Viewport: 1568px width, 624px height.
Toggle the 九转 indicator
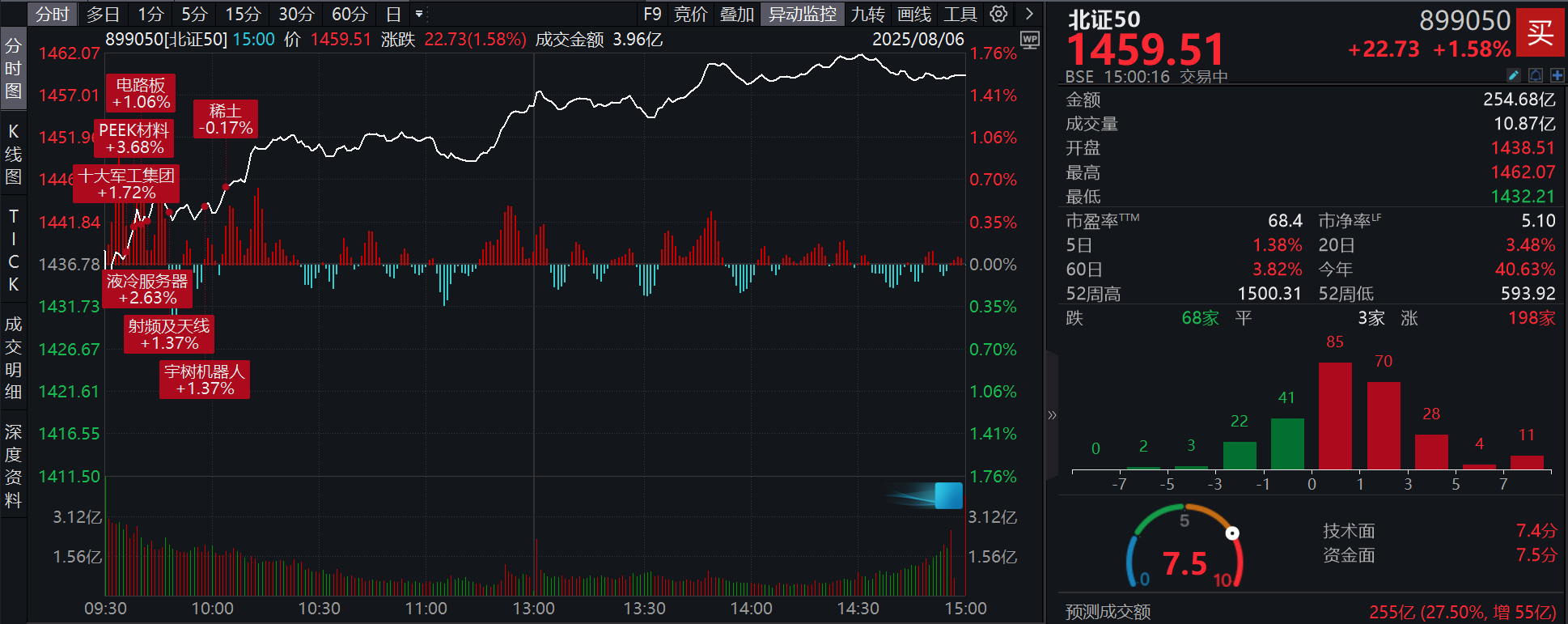pos(868,14)
